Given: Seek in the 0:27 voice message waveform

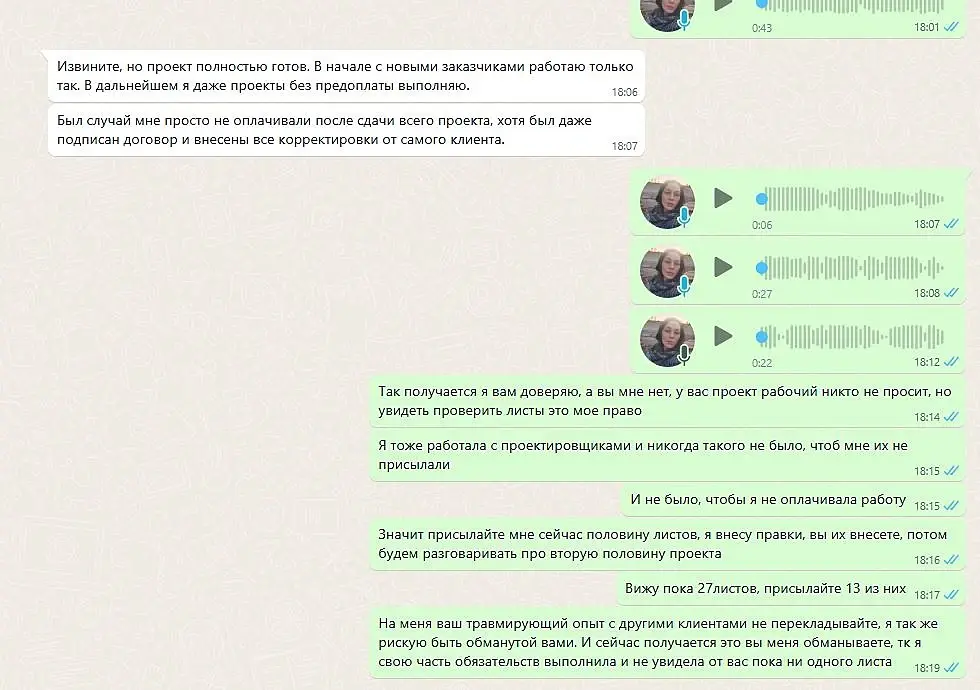Looking at the screenshot, I should tap(850, 268).
